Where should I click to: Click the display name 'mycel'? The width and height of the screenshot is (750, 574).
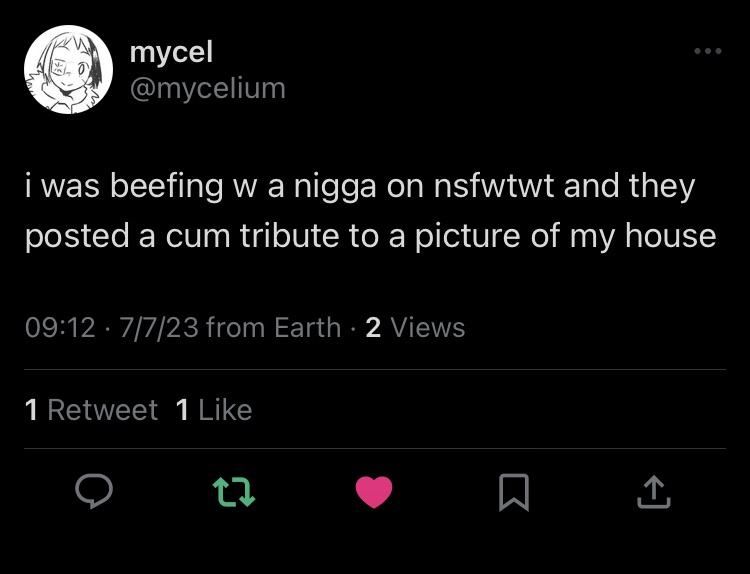(171, 52)
